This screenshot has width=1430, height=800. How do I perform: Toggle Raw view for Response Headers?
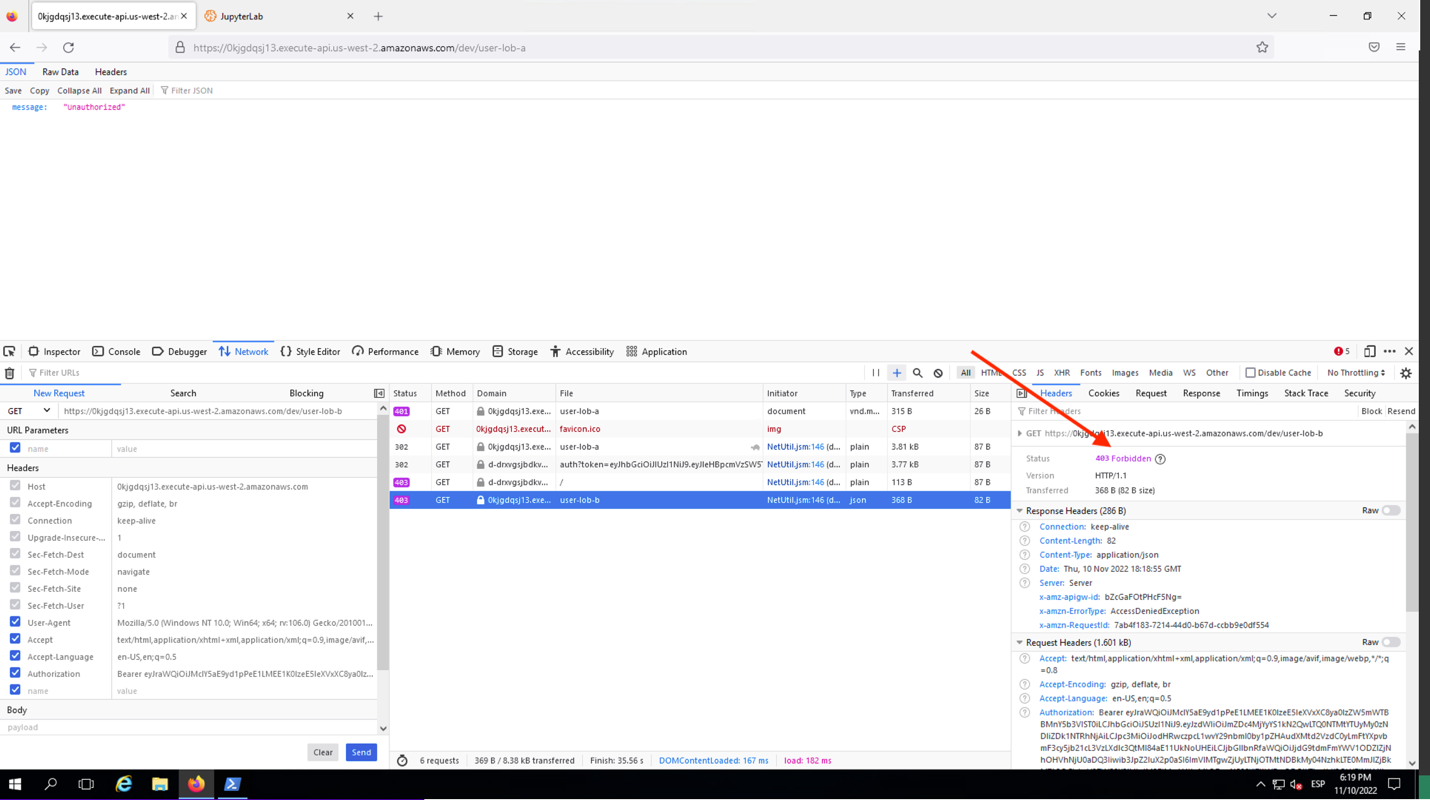pyautogui.click(x=1391, y=511)
